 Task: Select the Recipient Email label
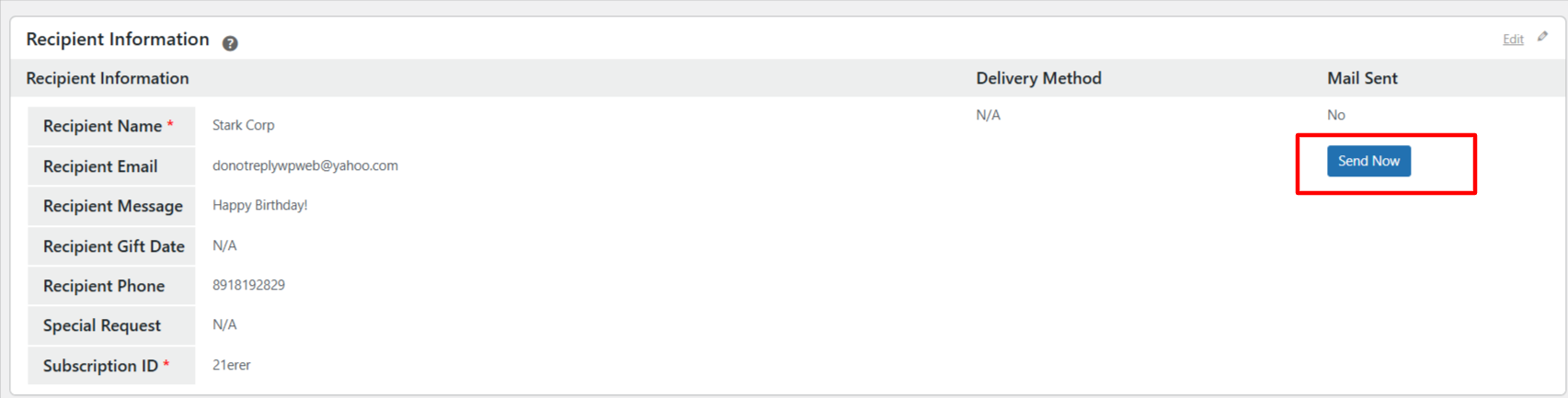[100, 166]
